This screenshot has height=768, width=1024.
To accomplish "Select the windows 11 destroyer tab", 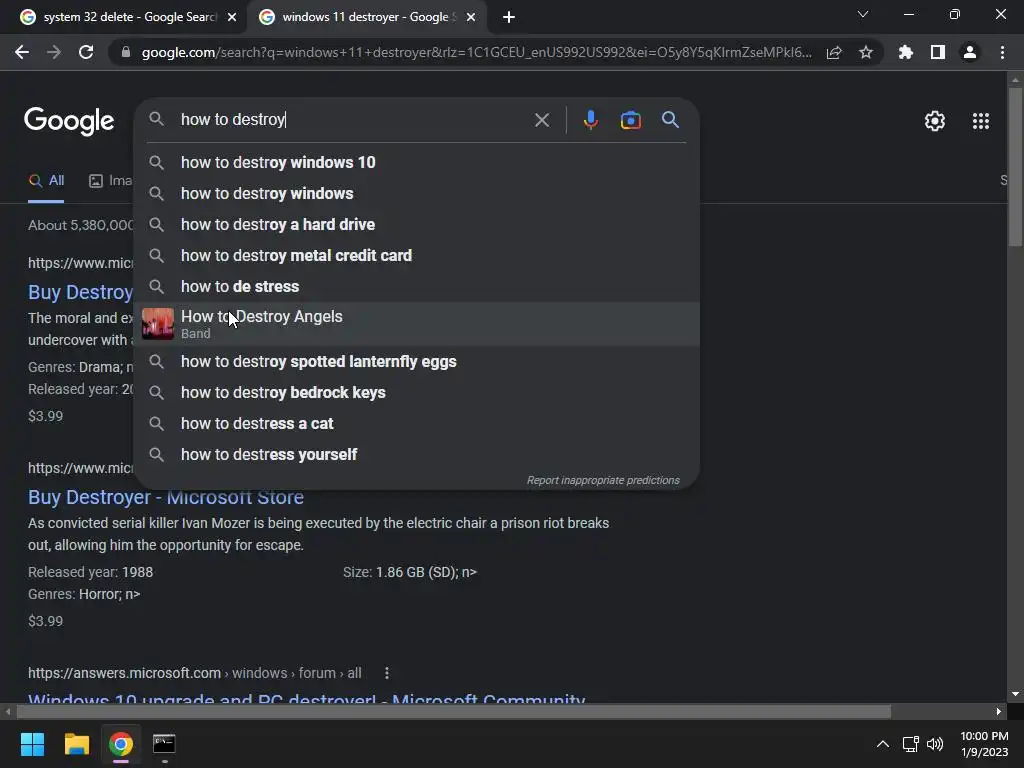I will [x=366, y=17].
